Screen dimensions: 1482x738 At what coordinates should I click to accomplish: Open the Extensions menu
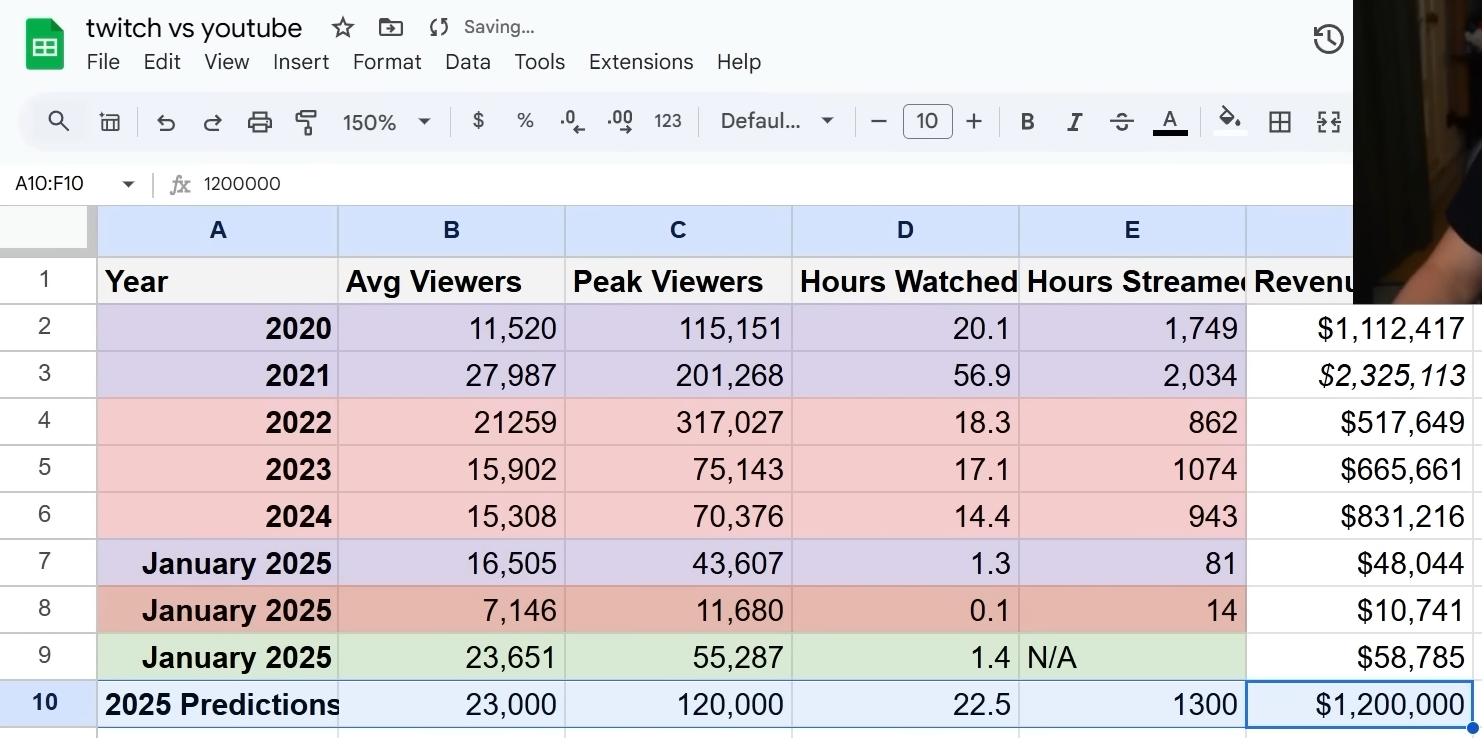[641, 62]
